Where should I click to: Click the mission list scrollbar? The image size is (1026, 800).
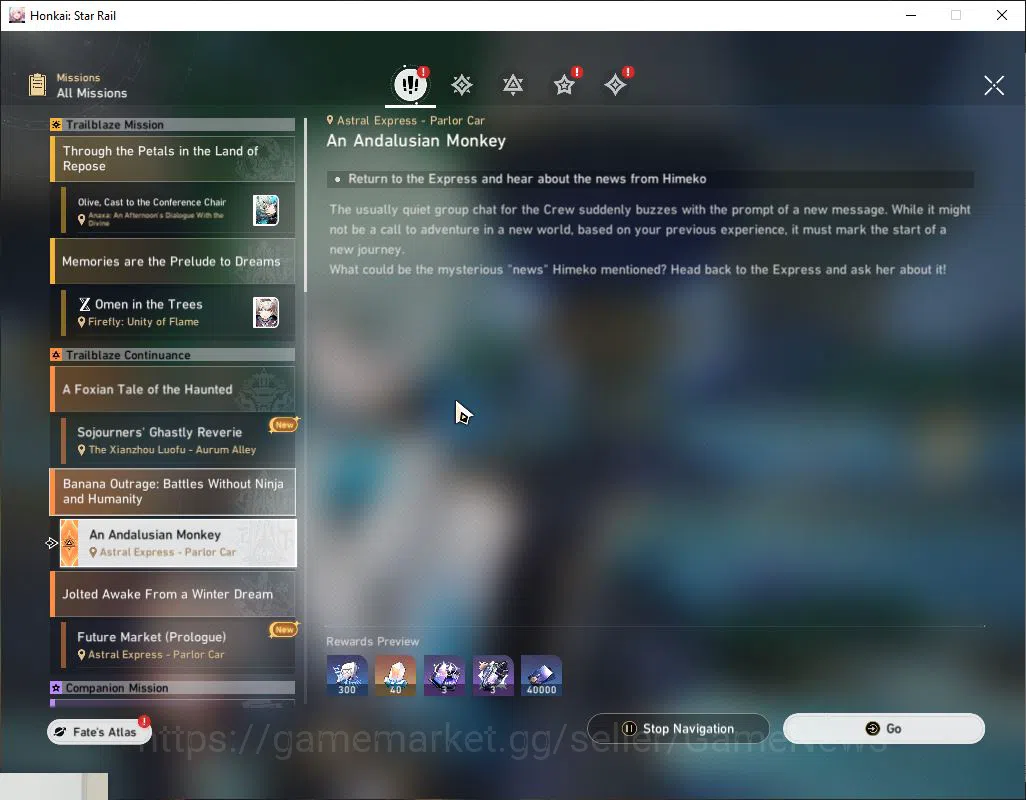306,205
